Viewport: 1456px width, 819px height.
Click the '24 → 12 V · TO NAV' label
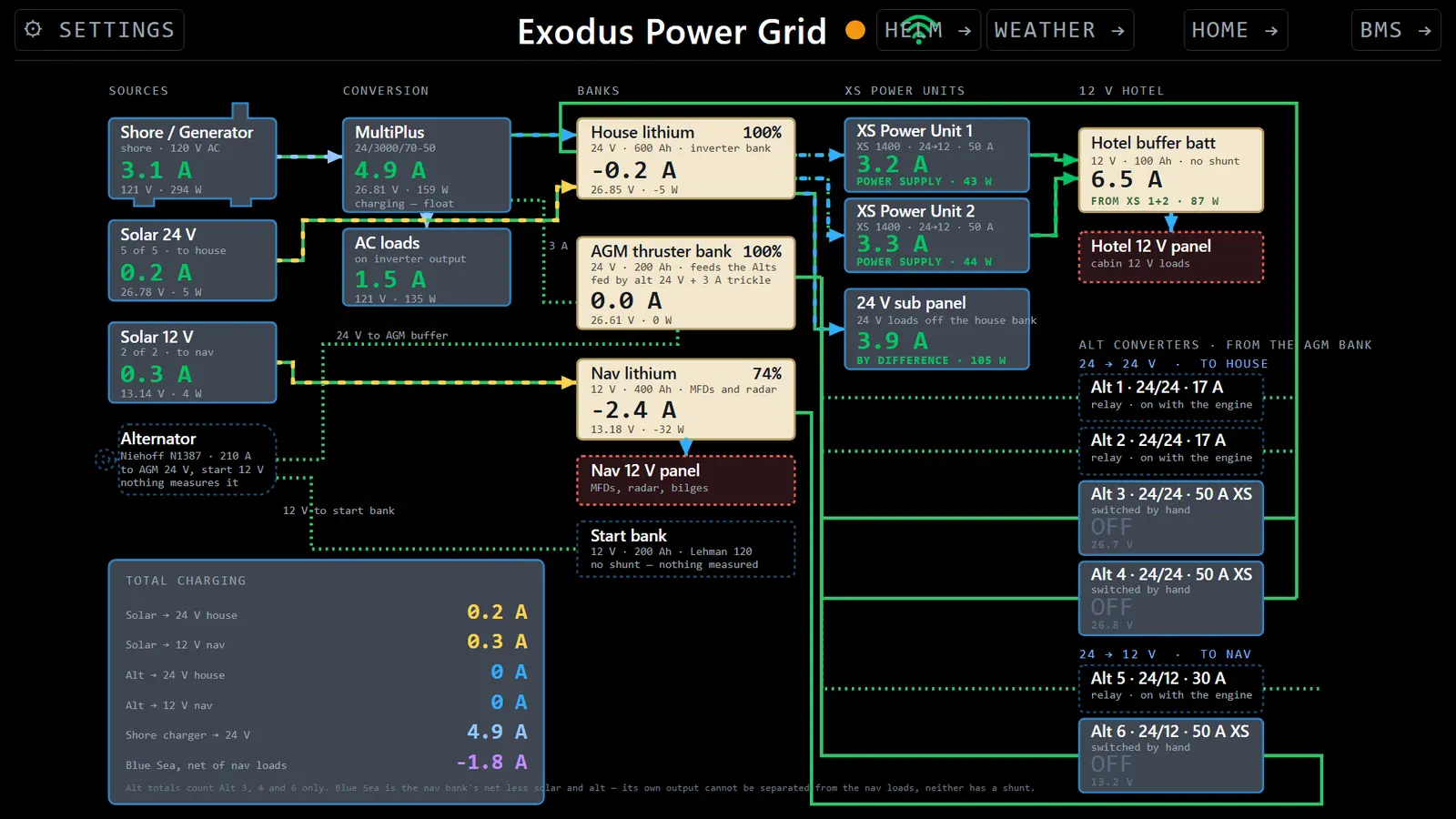click(x=1165, y=654)
